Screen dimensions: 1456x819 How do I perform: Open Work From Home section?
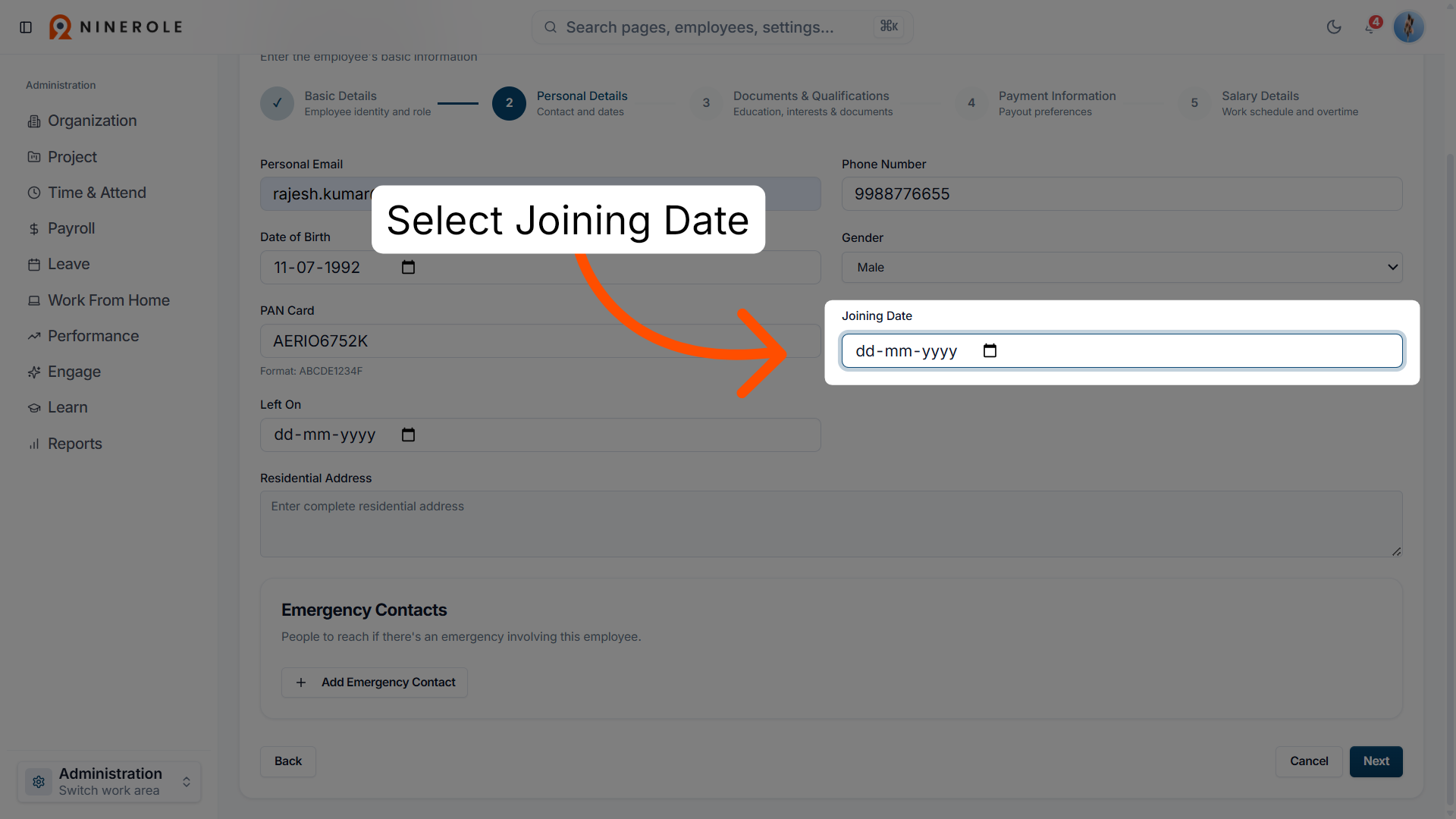coord(108,300)
